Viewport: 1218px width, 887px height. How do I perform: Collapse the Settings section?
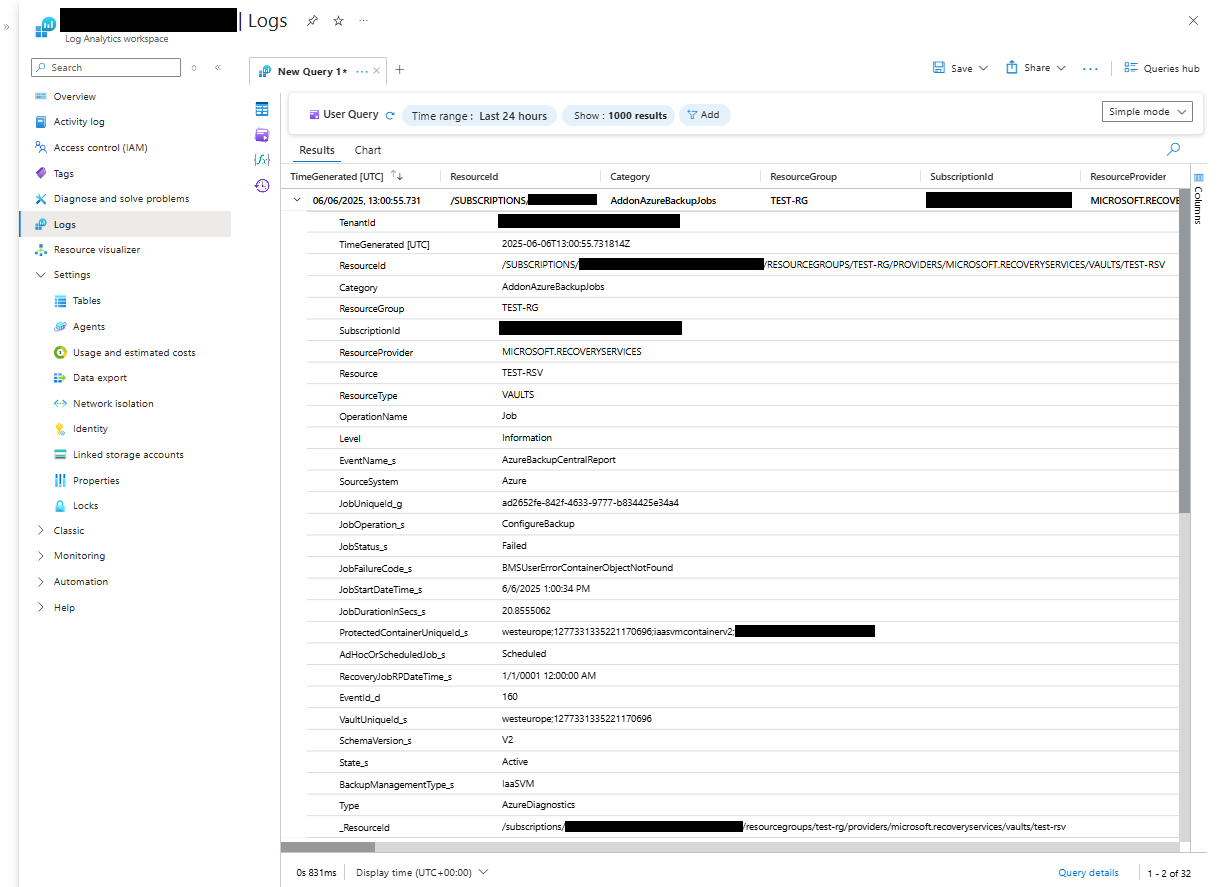[41, 275]
